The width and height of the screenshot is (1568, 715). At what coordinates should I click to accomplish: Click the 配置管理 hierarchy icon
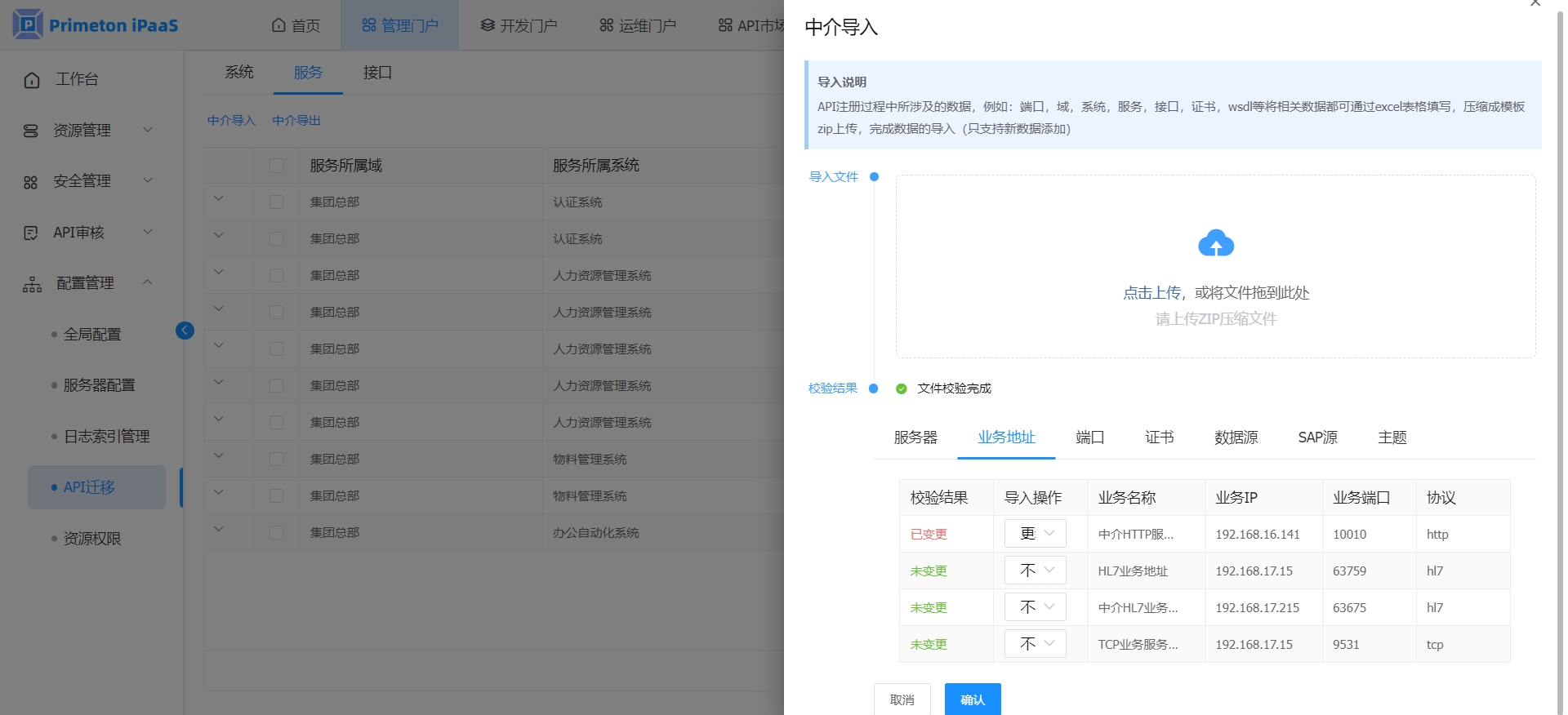33,284
